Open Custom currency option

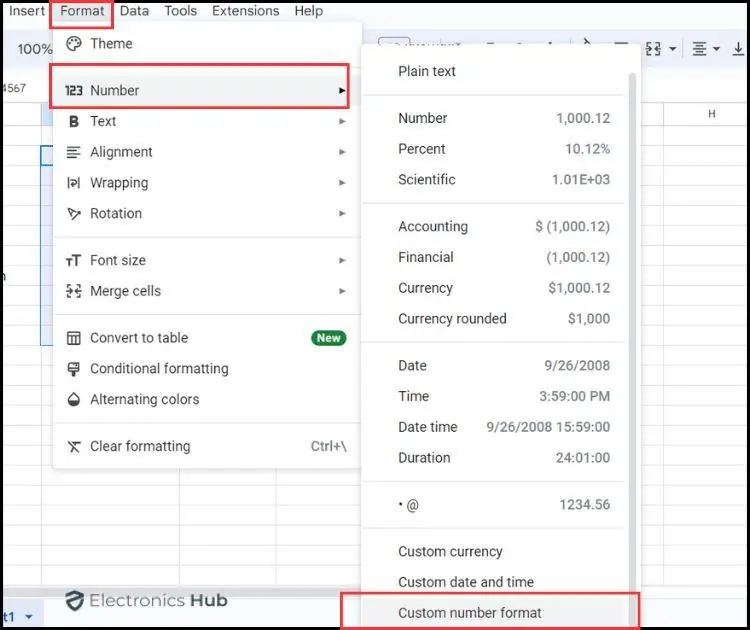[495, 552]
